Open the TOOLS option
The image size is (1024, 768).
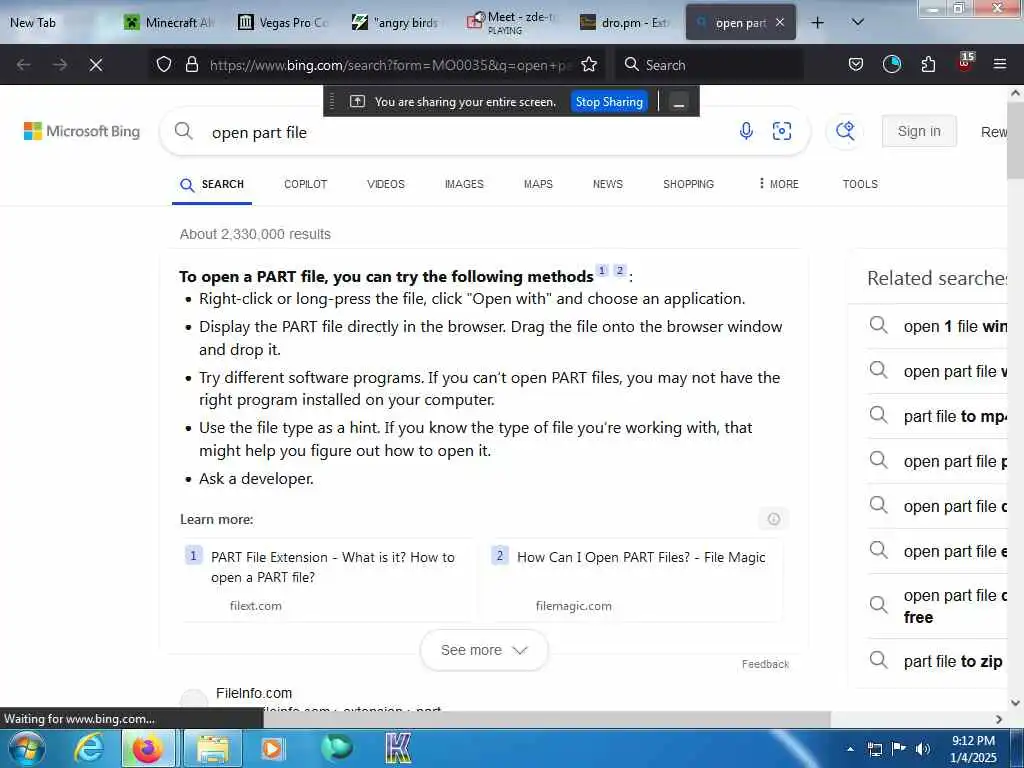pyautogui.click(x=860, y=184)
